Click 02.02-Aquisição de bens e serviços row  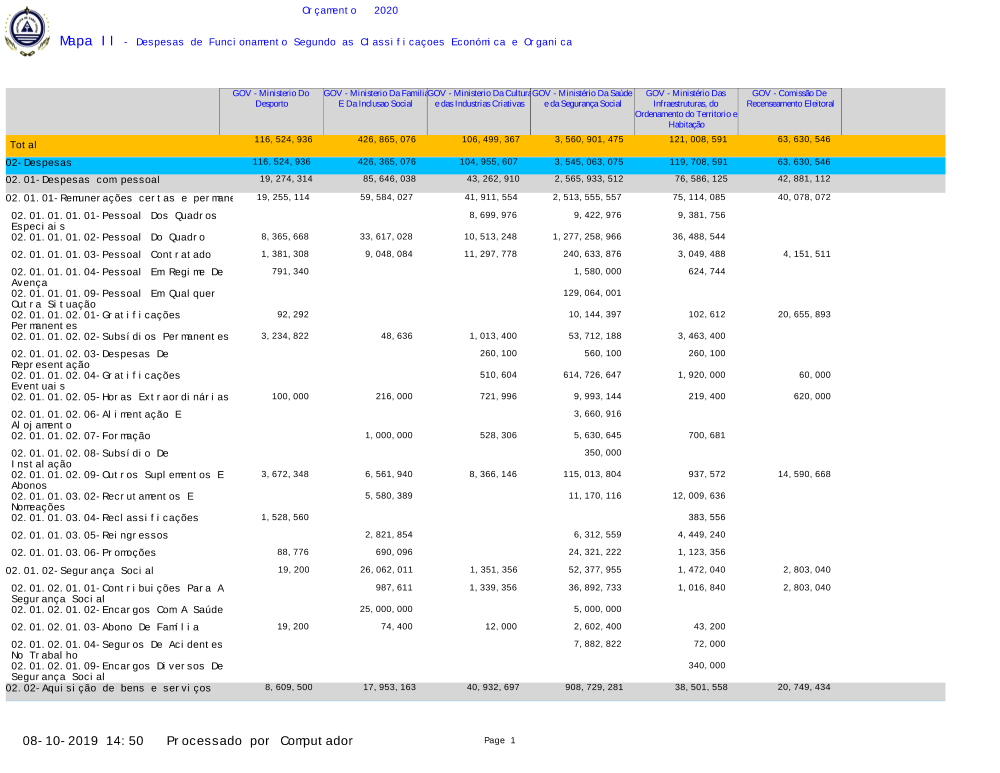coord(108,688)
